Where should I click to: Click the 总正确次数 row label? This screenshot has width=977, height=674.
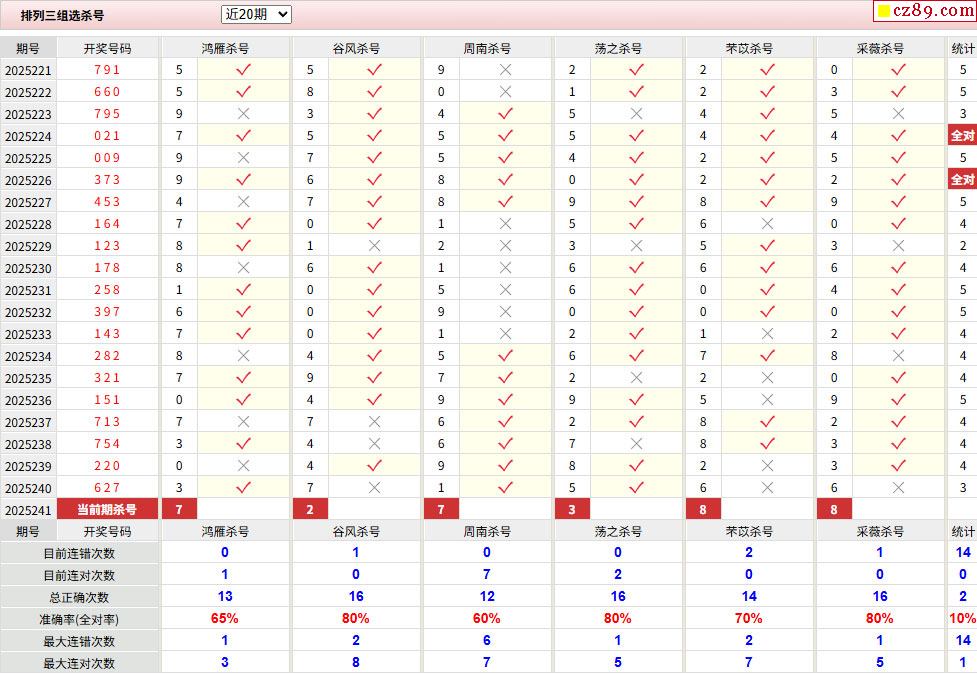point(79,597)
